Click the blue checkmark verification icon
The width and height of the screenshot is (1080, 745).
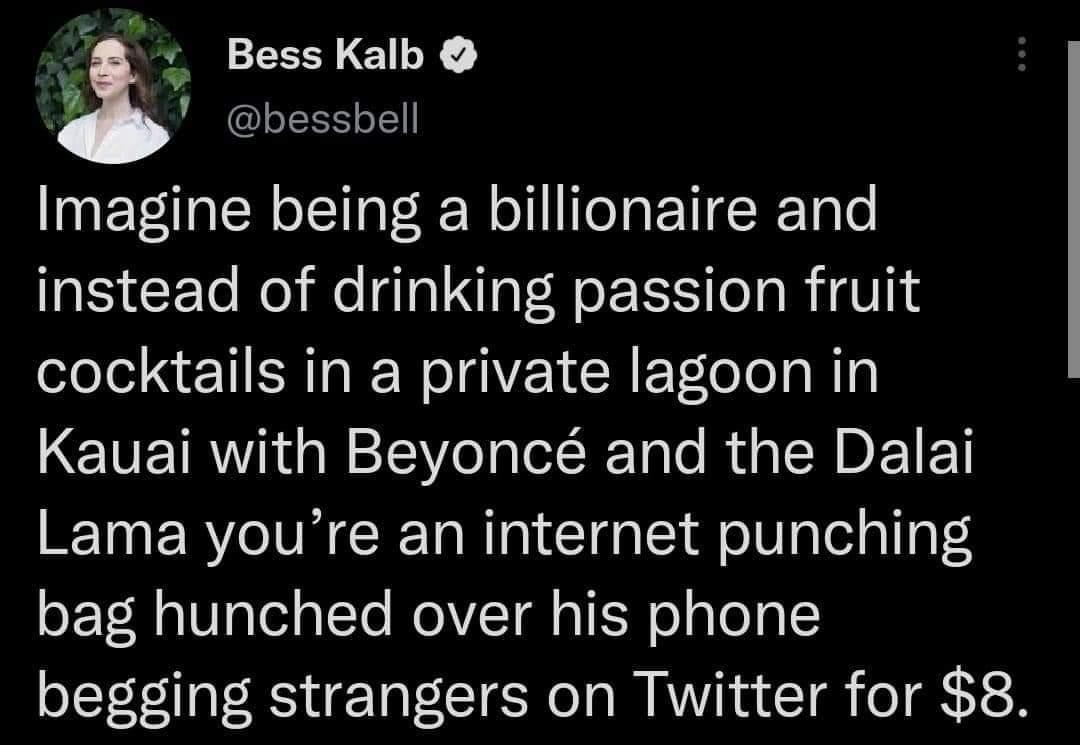(458, 56)
